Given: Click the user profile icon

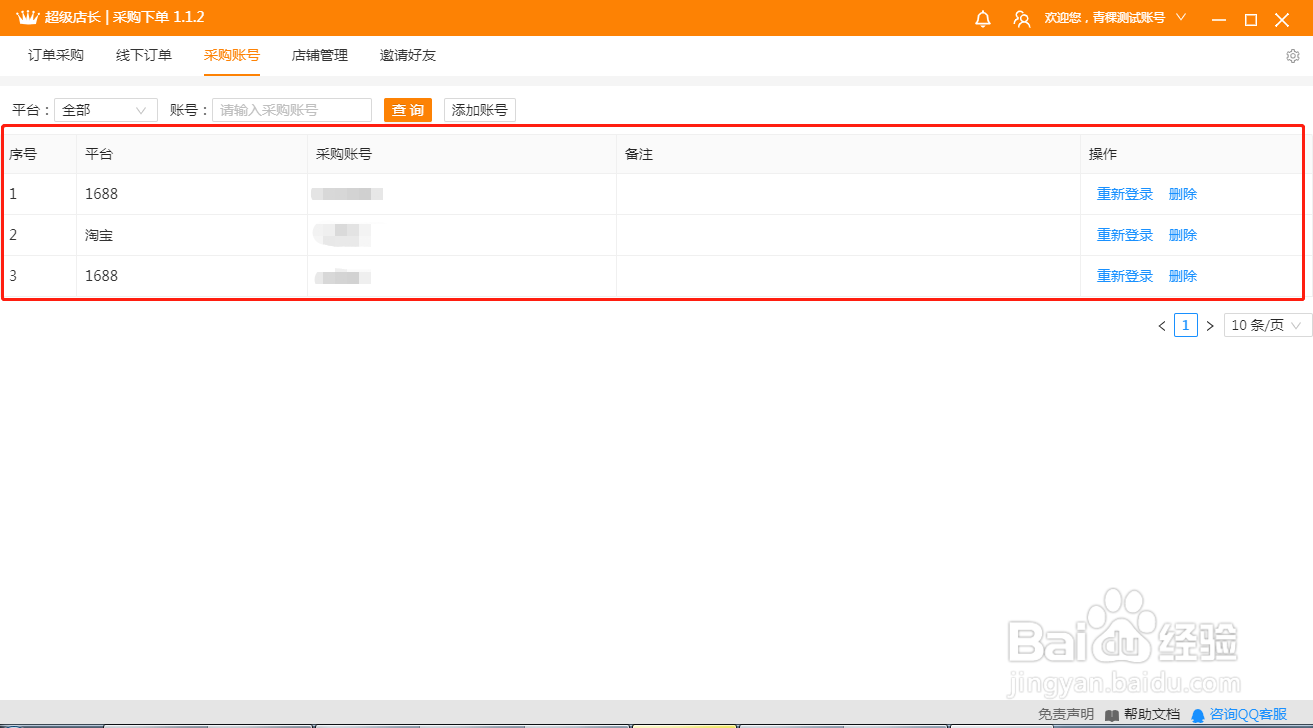Looking at the screenshot, I should [x=1022, y=19].
